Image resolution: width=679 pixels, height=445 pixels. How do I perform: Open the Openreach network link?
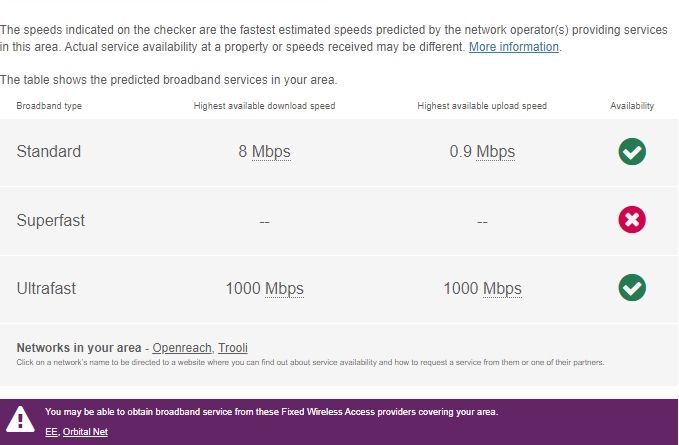click(x=182, y=348)
